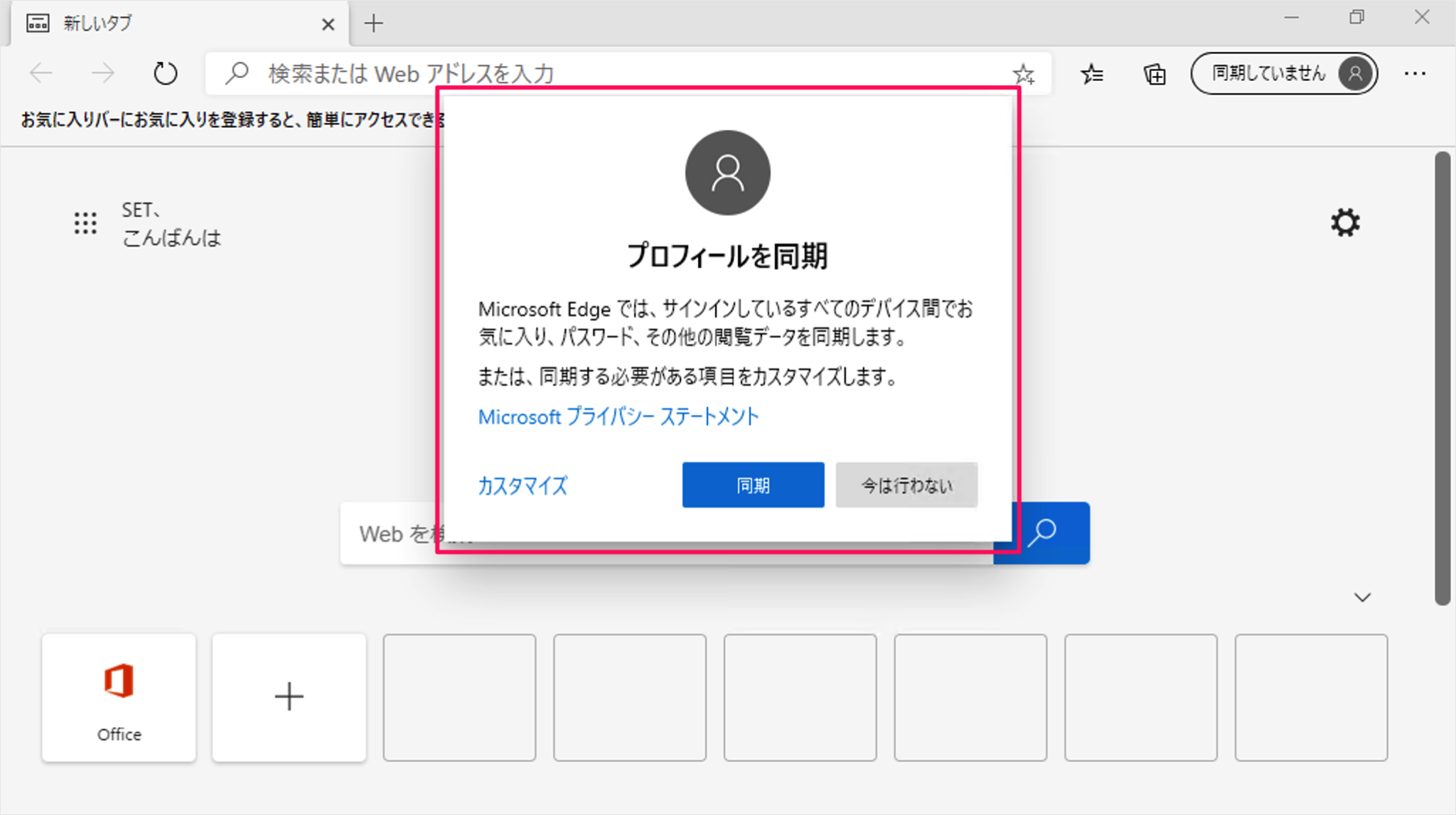Minimize the browser window
Image resolution: width=1456 pixels, height=815 pixels.
click(1292, 18)
